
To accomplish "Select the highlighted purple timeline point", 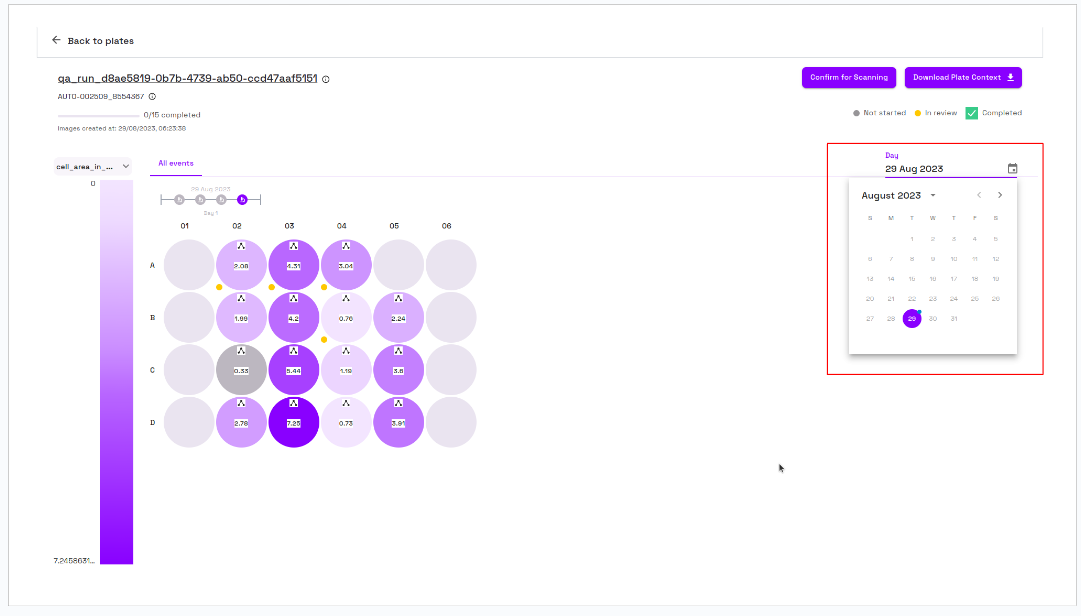I will tap(242, 200).
